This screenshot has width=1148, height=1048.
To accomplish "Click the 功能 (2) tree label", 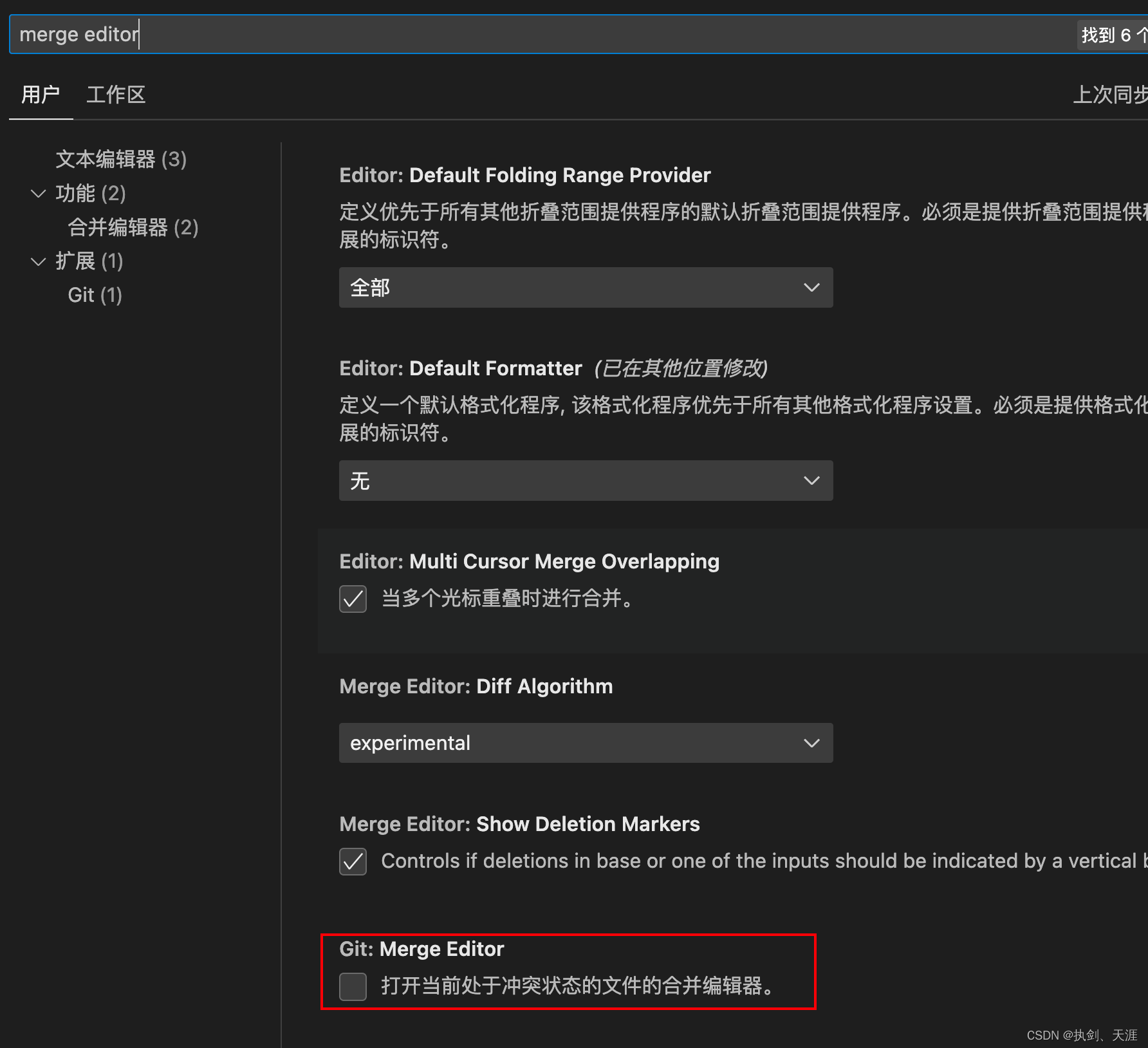I will click(x=91, y=193).
